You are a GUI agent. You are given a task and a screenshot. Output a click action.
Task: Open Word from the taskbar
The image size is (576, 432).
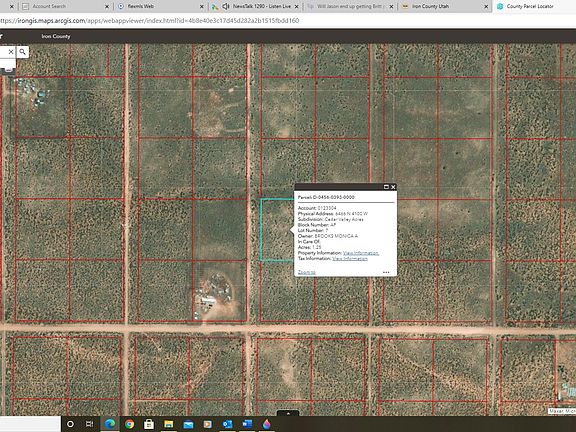click(x=247, y=424)
